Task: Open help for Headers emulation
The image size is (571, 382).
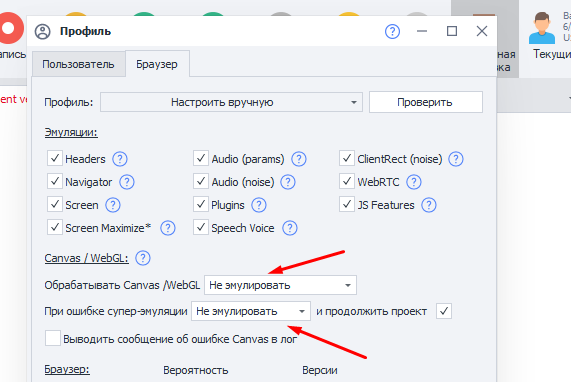Action: click(120, 159)
